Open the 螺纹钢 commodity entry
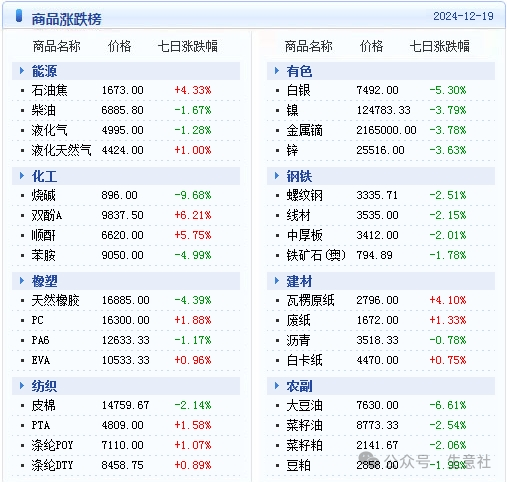507x482 pixels. pos(304,195)
